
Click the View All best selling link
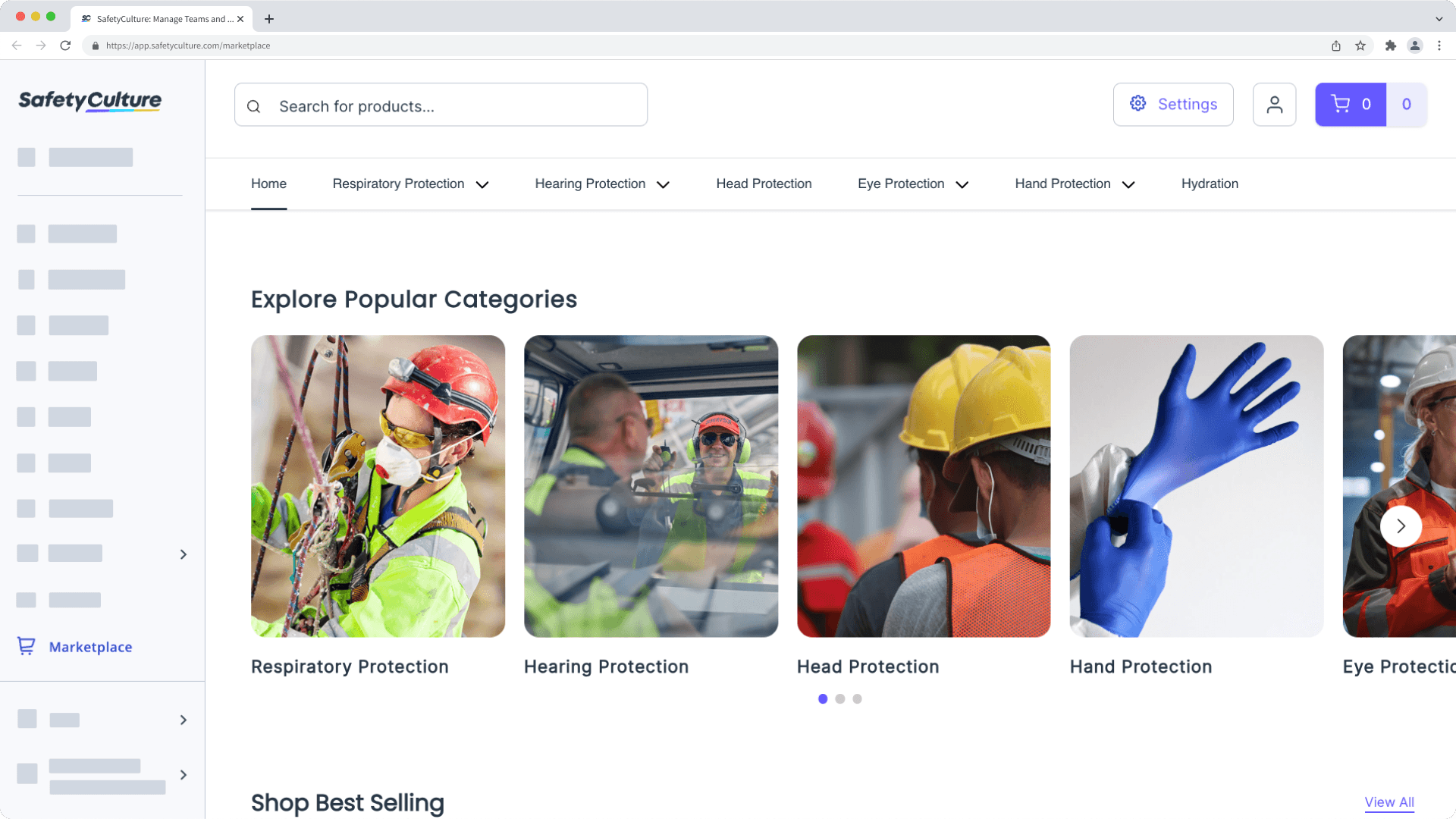tap(1389, 802)
